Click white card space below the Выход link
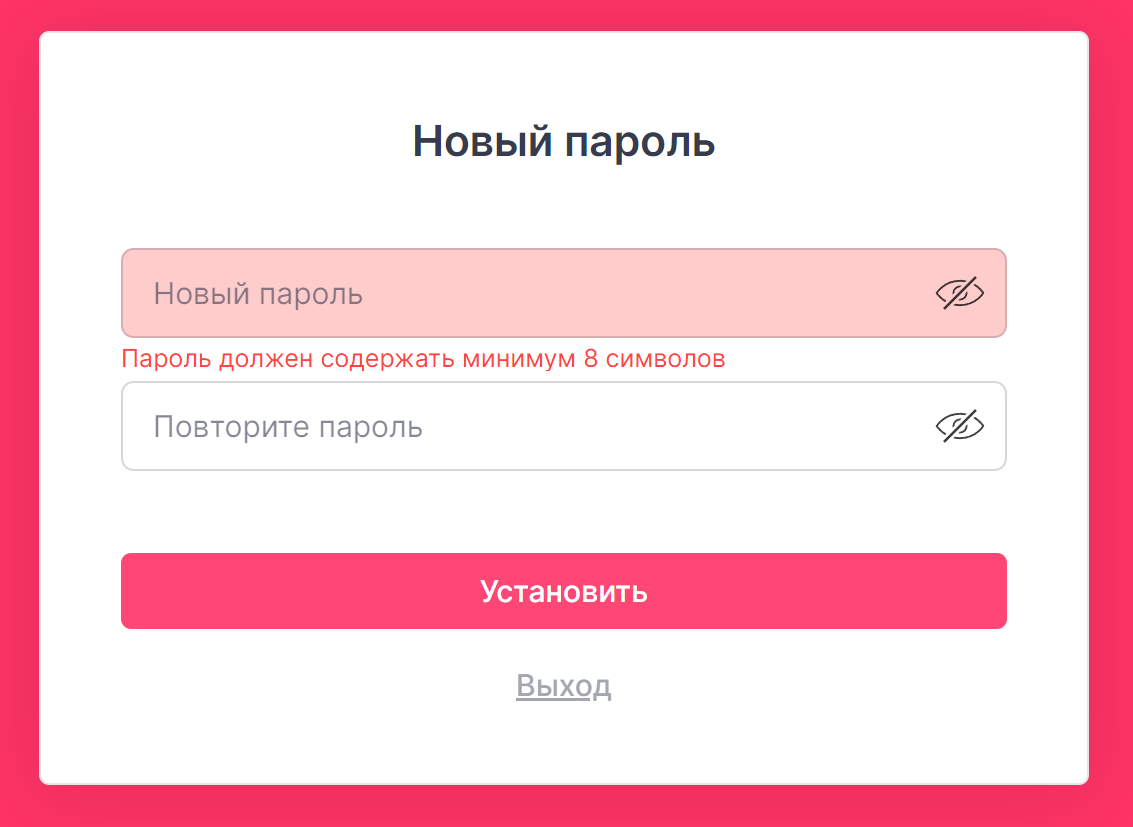Screen dimensions: 1133x827 [x=564, y=744]
